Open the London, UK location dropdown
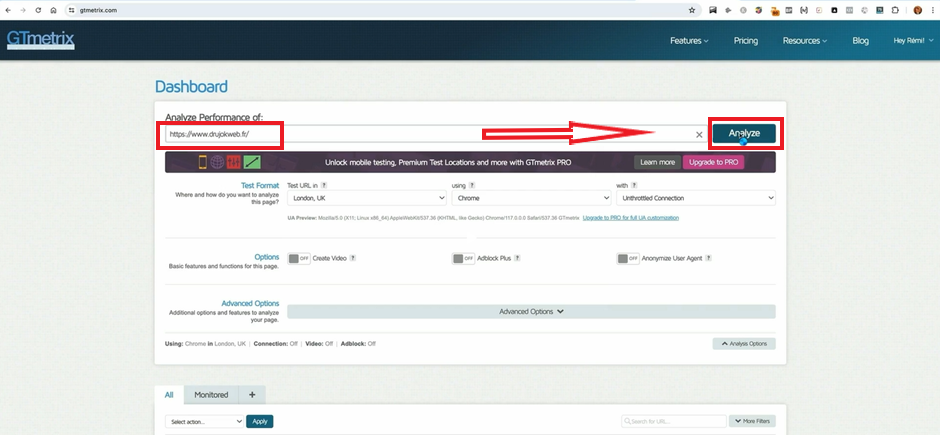940x435 pixels. pos(367,198)
